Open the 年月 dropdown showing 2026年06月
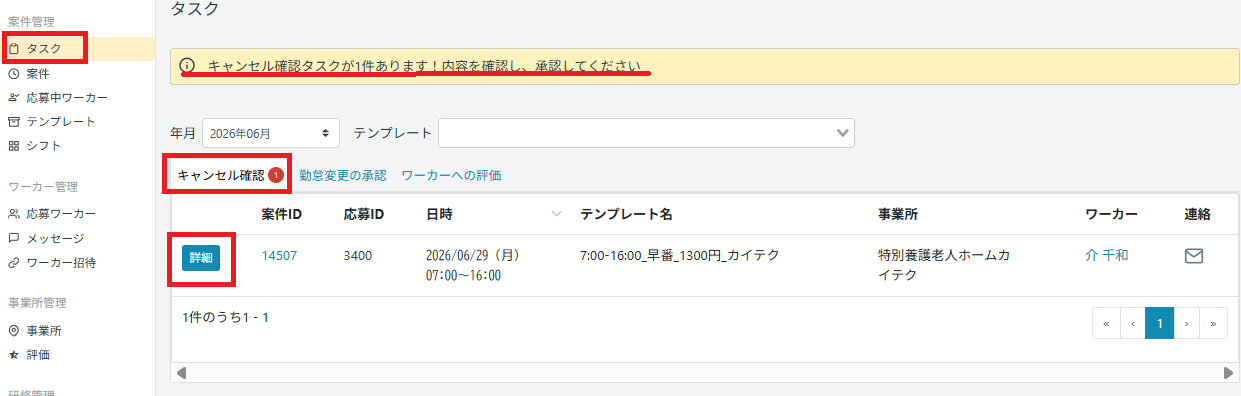This screenshot has height=396, width=1241. (x=270, y=132)
